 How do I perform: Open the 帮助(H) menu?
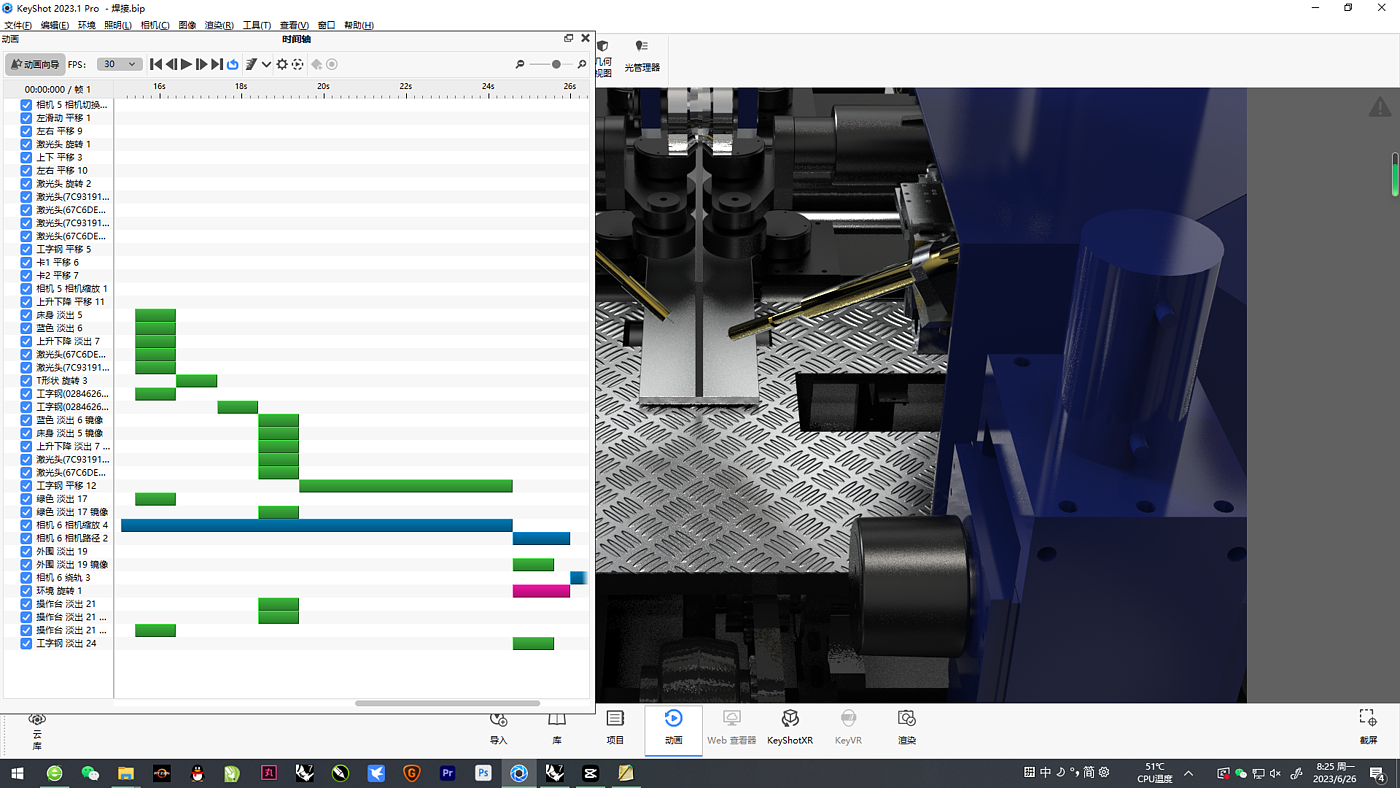[x=359, y=25]
